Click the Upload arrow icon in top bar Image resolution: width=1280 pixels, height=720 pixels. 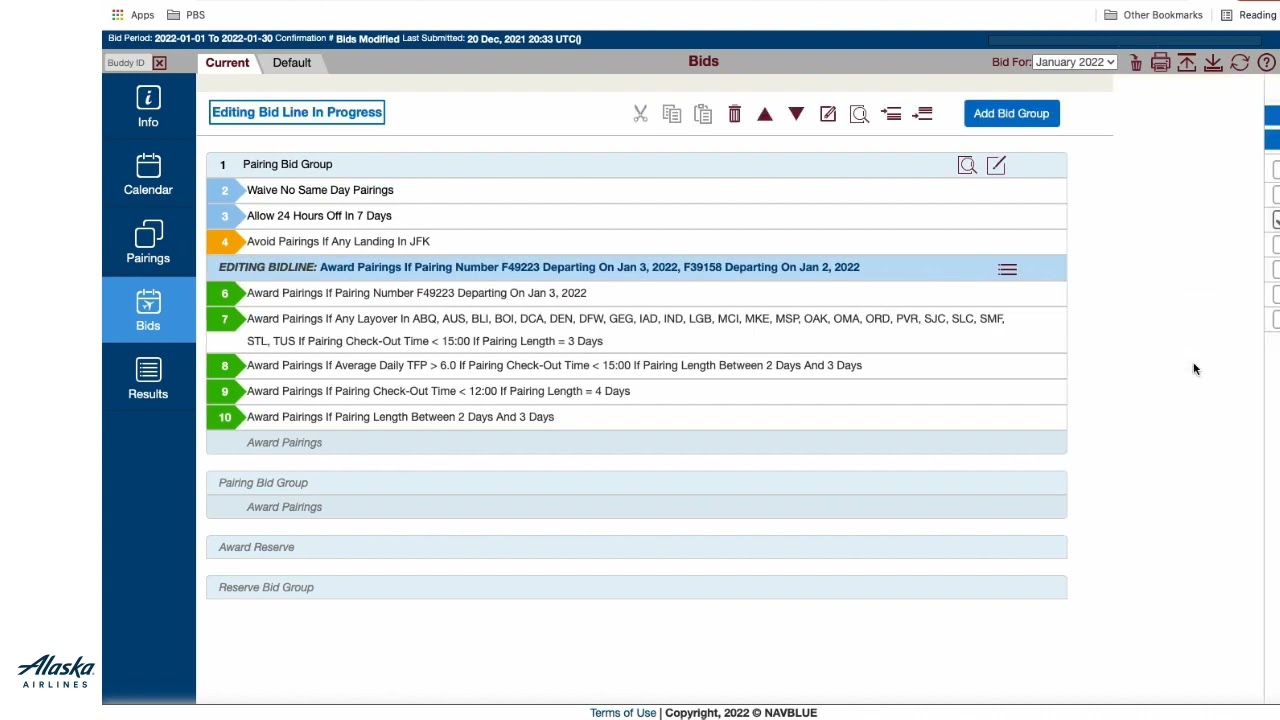[1186, 63]
